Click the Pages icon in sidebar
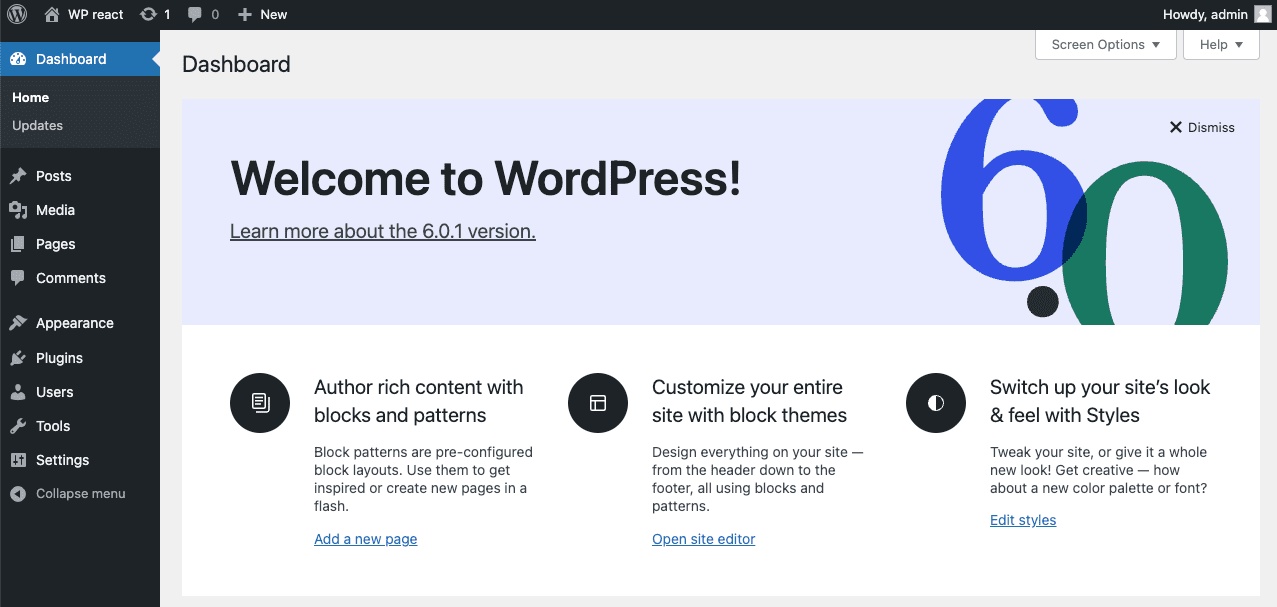Image resolution: width=1277 pixels, height=607 pixels. 18,244
